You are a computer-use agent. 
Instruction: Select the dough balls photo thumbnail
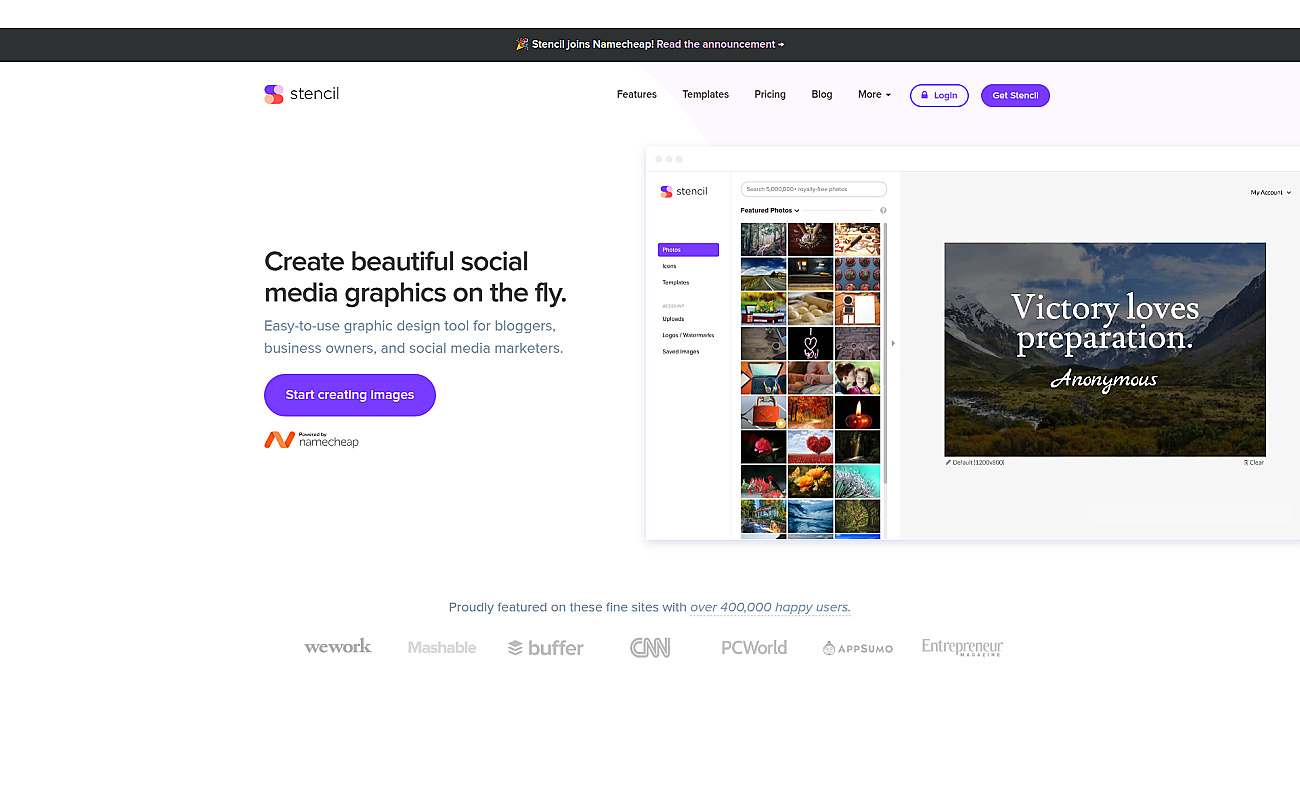tap(810, 309)
